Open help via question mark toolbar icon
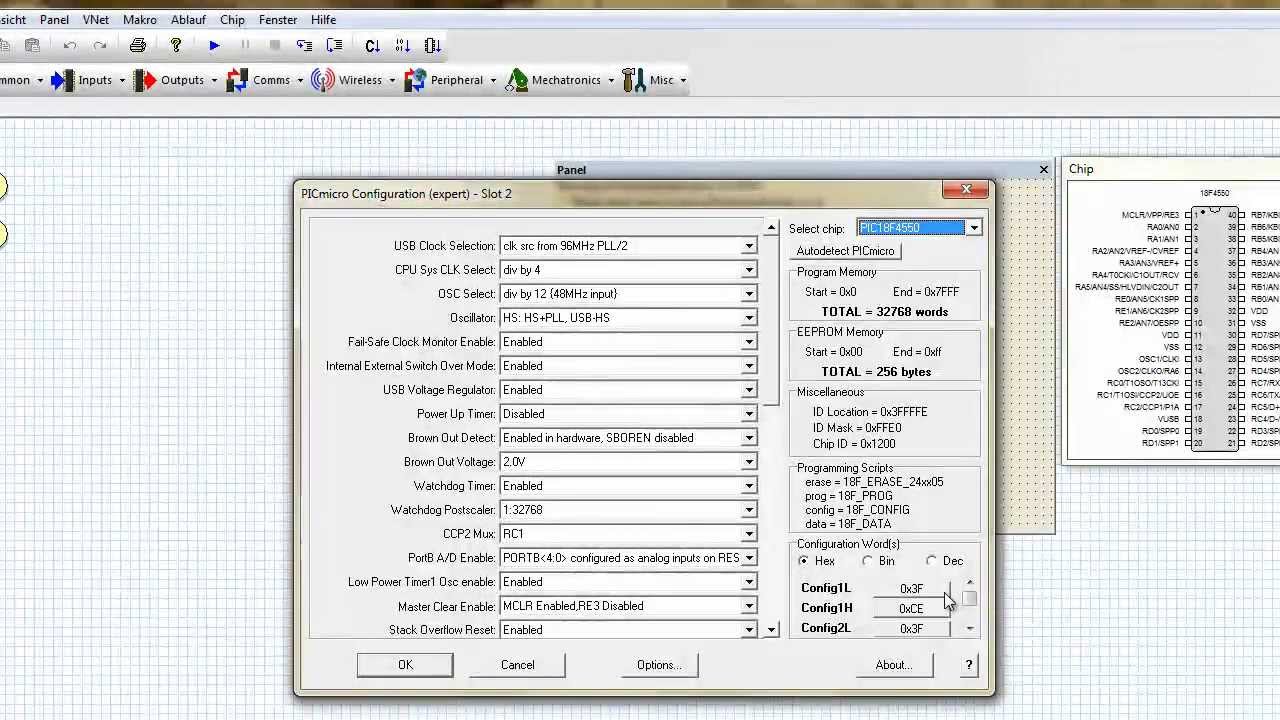This screenshot has height=720, width=1280. coord(175,45)
